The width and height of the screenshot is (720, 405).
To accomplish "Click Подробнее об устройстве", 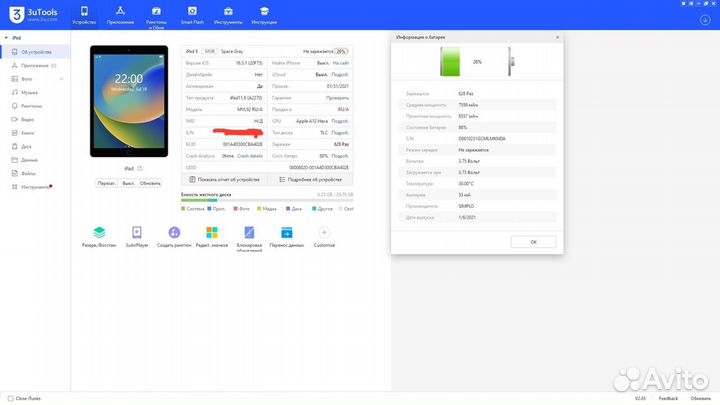I will coord(310,180).
